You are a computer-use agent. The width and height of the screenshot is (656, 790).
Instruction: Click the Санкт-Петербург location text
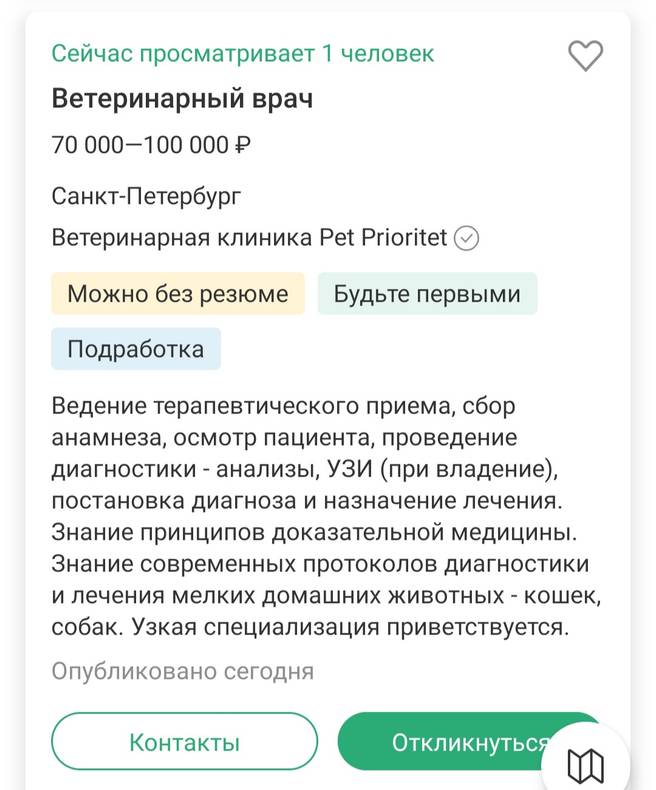point(146,196)
